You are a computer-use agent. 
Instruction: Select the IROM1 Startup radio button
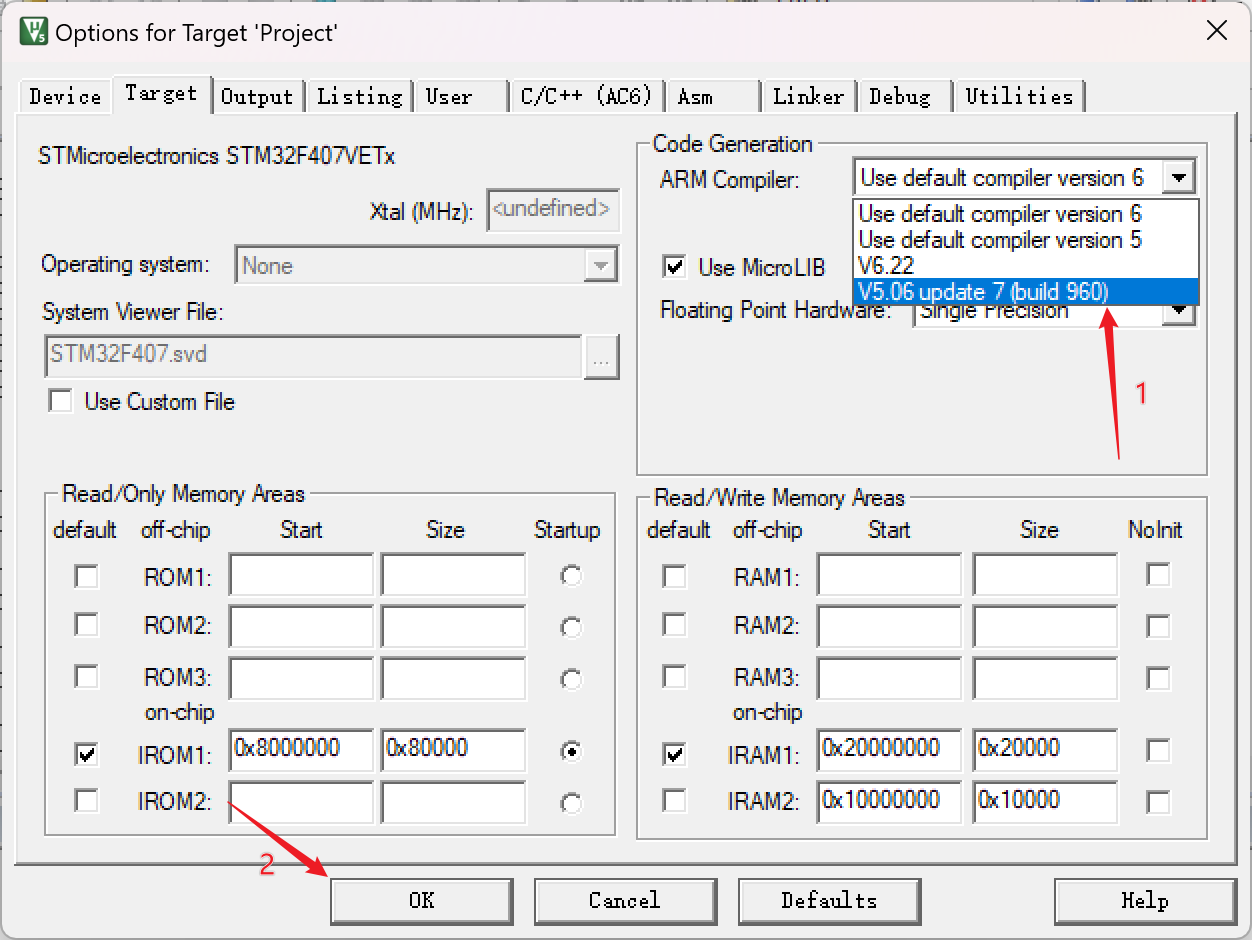[x=571, y=752]
